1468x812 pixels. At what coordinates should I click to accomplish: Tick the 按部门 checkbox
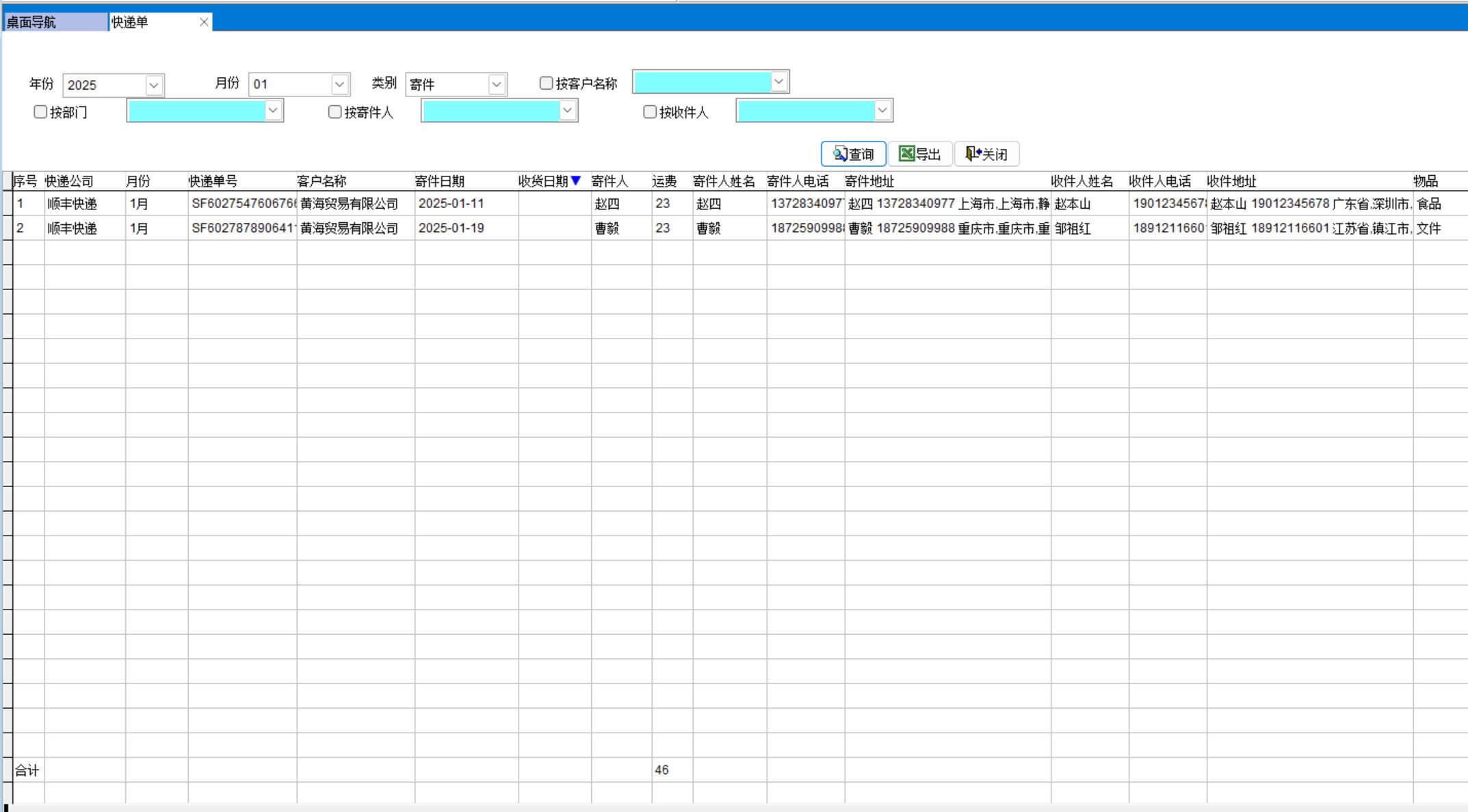[40, 112]
